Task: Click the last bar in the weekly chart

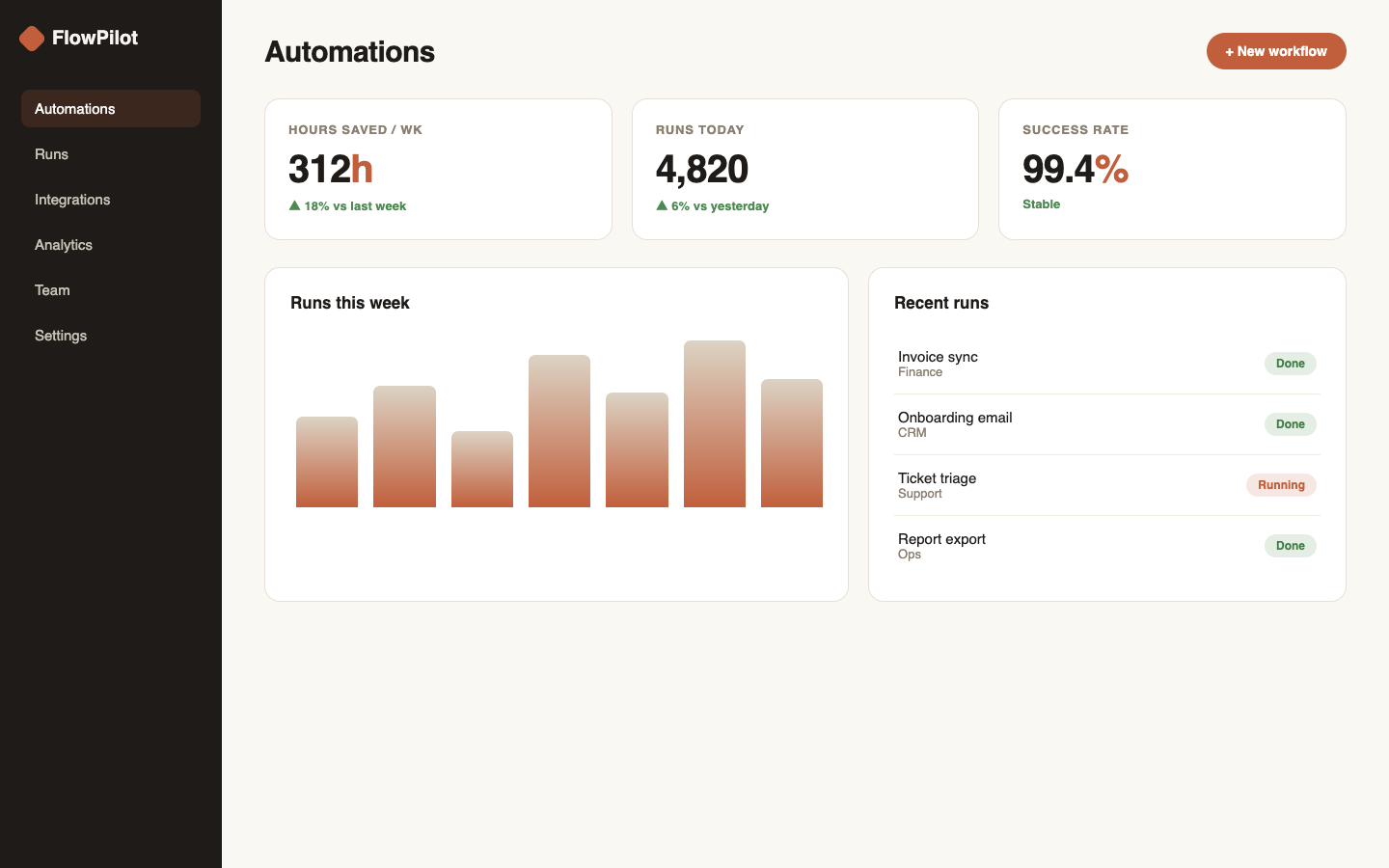Action: (x=792, y=443)
